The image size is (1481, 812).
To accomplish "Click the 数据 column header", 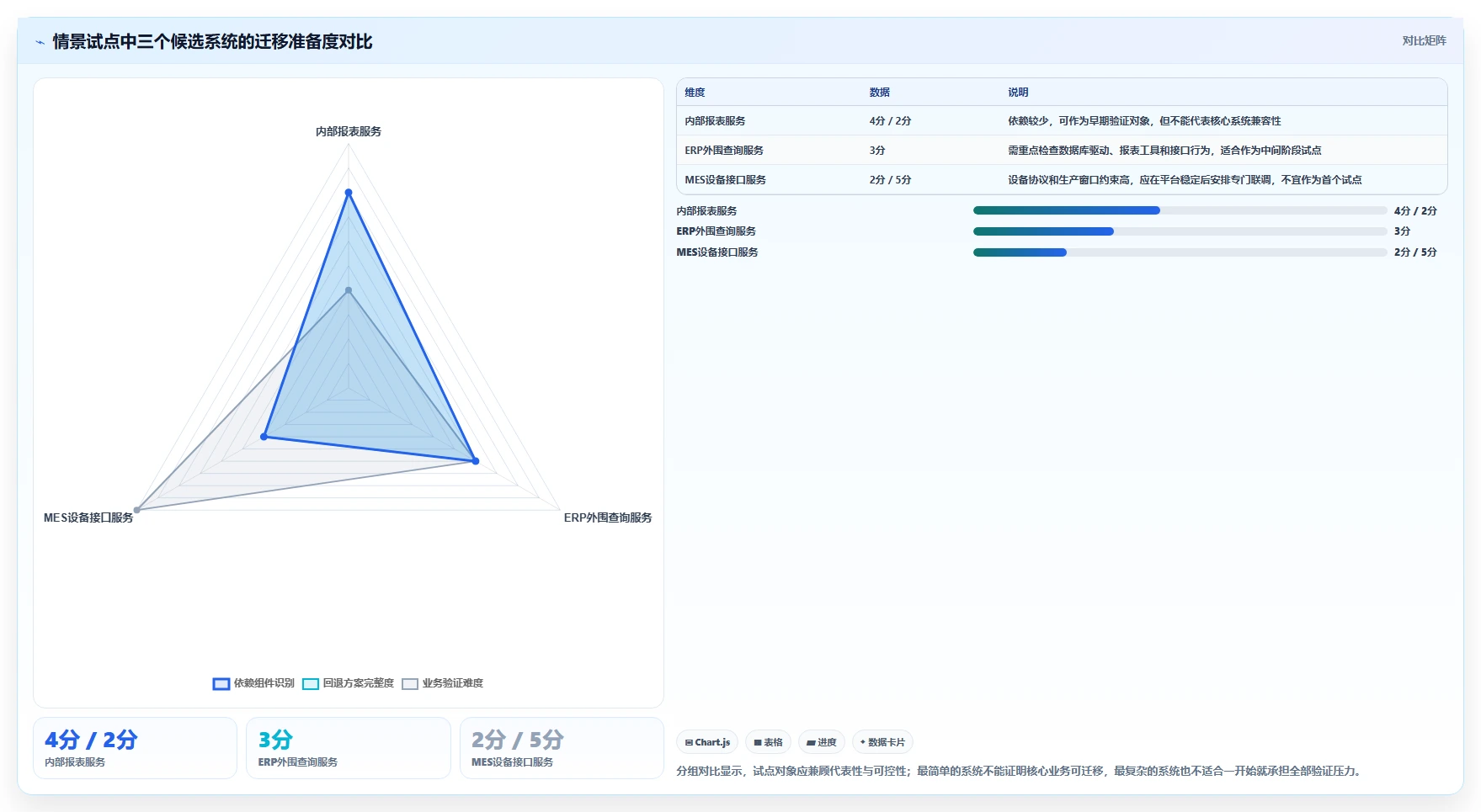I will [x=880, y=93].
